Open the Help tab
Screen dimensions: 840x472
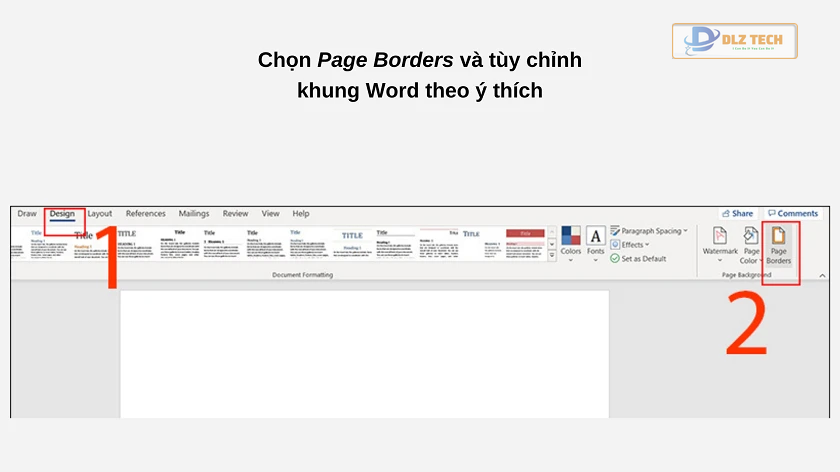(301, 213)
